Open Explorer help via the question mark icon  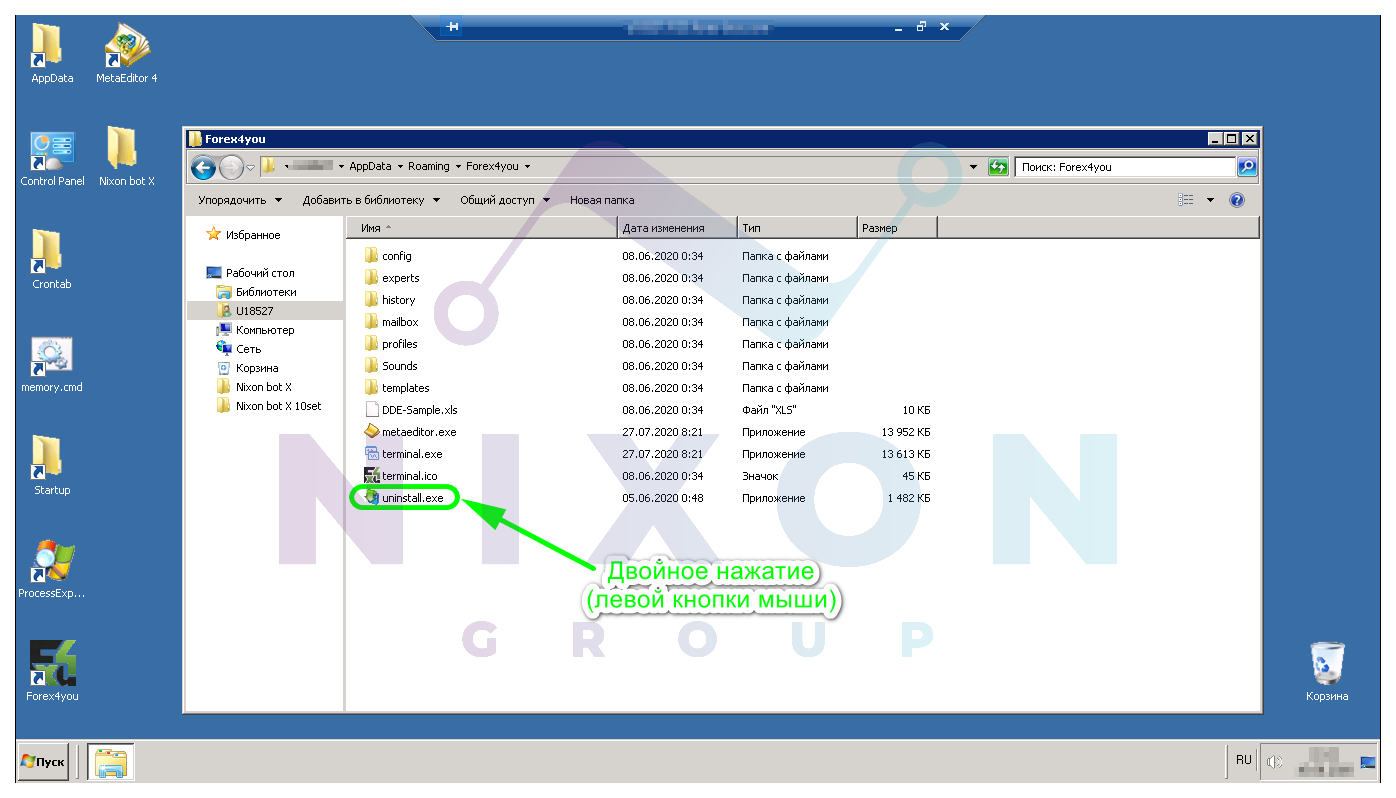coord(1237,200)
